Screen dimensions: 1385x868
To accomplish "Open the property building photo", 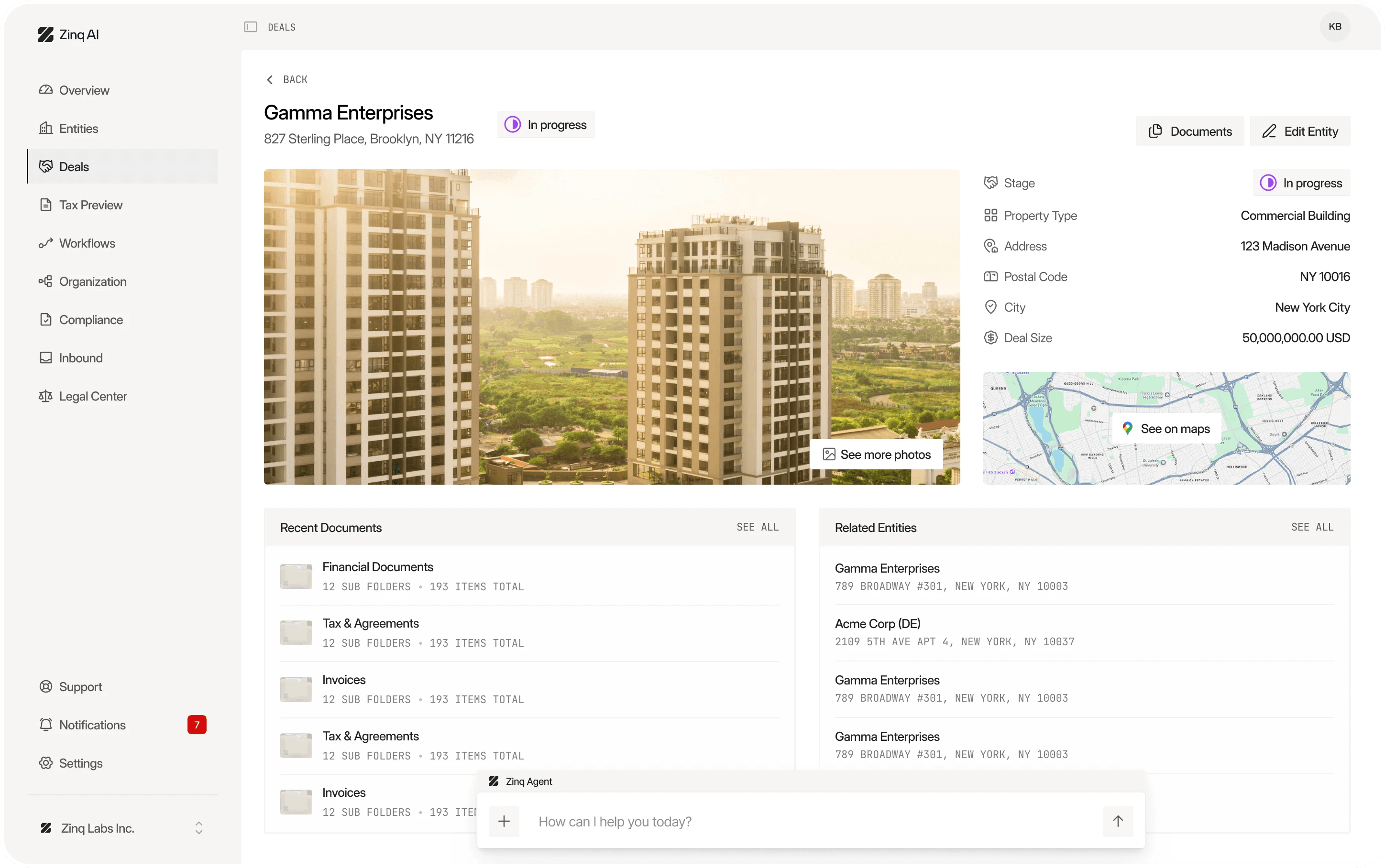I will click(612, 326).
